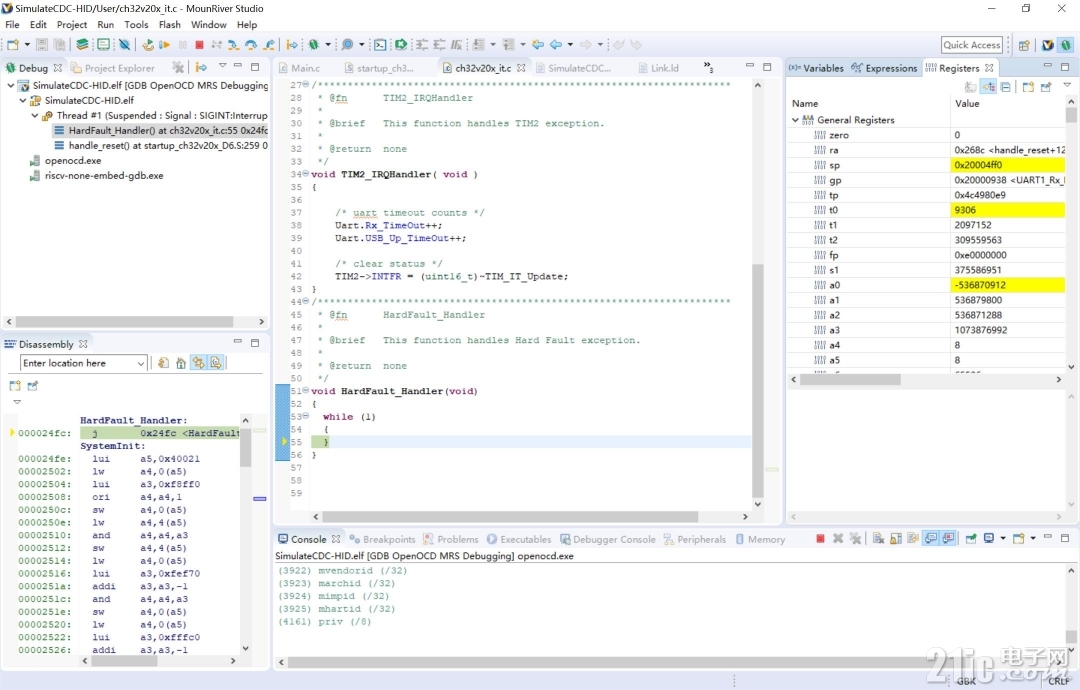Toggle Show Console on Standard Out Change
1080x690 pixels.
[931, 539]
